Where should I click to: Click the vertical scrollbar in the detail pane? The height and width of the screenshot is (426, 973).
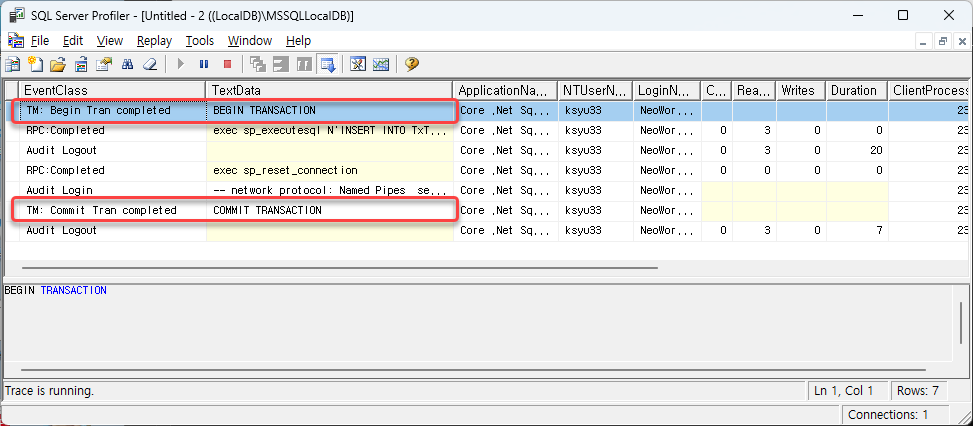click(965, 320)
